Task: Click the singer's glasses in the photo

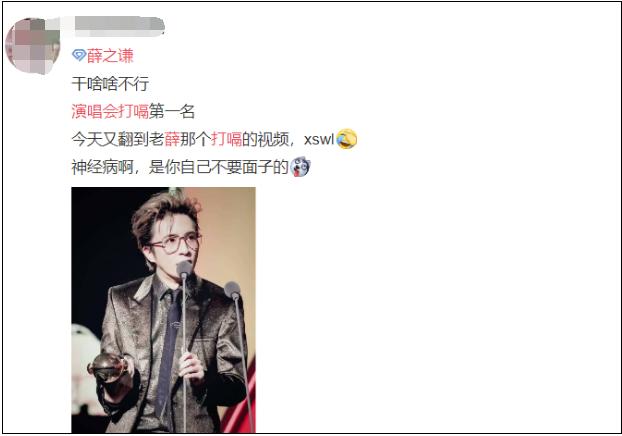Action: (x=176, y=242)
